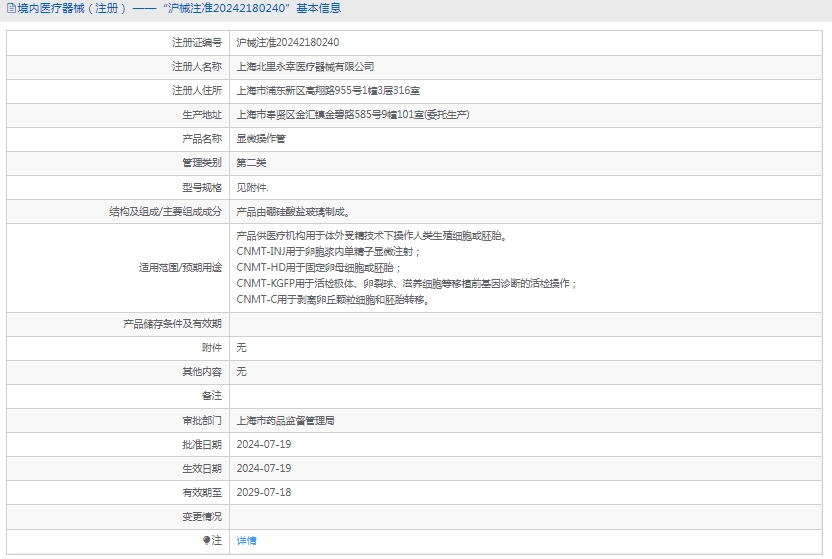
Task: Click the document icon before 境内医疗器械
Action: [10, 9]
